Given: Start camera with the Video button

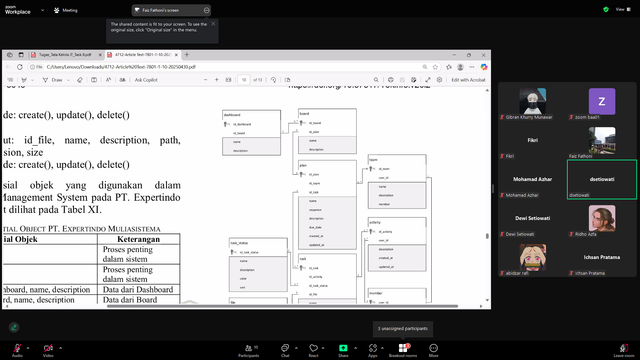Looking at the screenshot, I should (48, 350).
